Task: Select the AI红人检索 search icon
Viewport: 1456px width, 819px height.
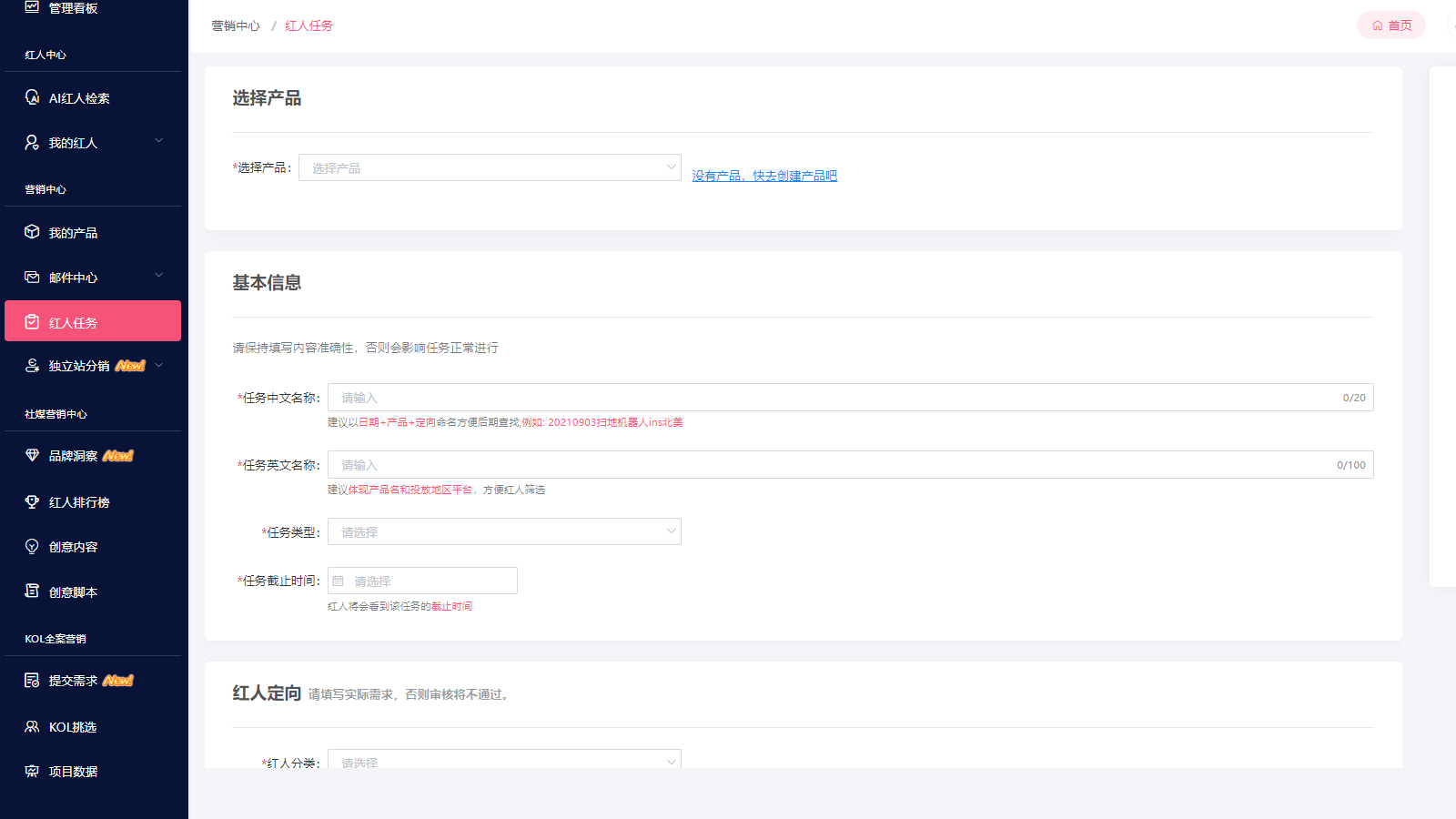Action: coord(32,97)
